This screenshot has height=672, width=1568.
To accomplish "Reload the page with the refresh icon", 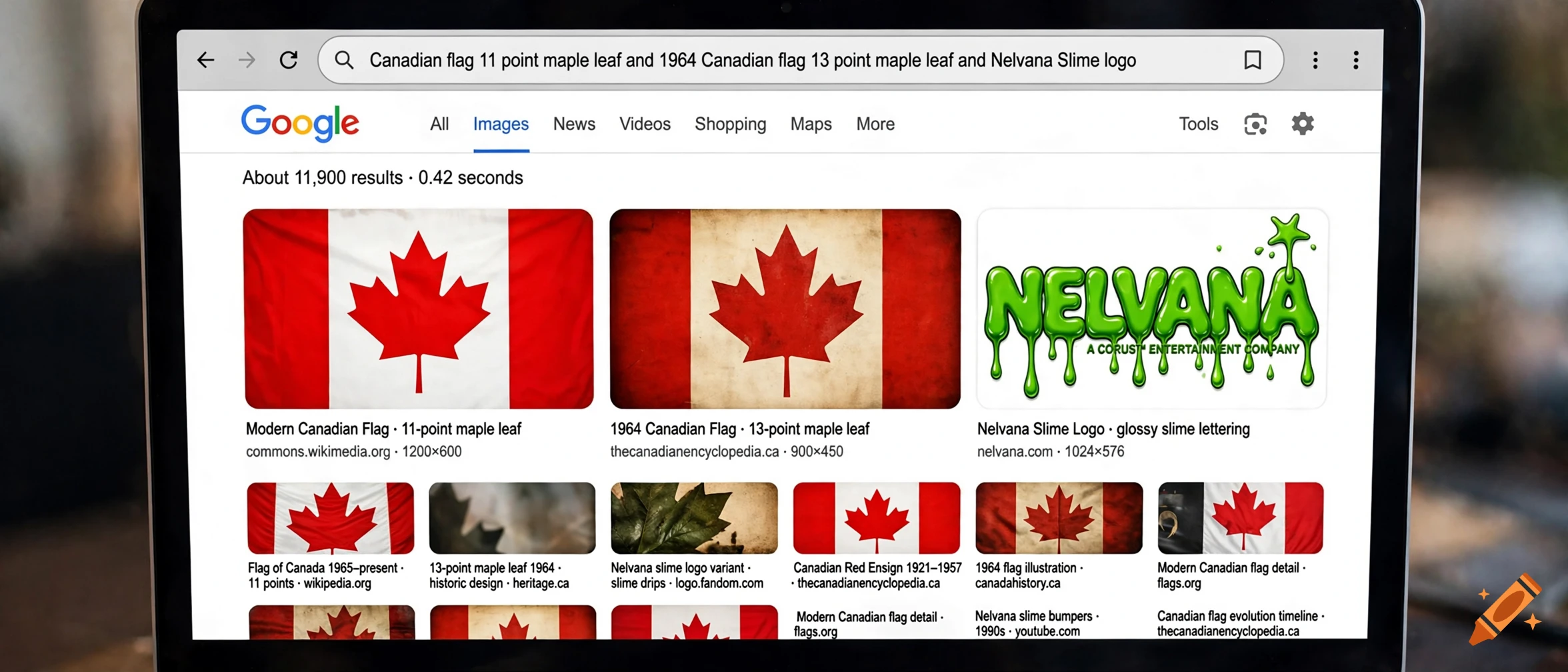I will coord(289,60).
